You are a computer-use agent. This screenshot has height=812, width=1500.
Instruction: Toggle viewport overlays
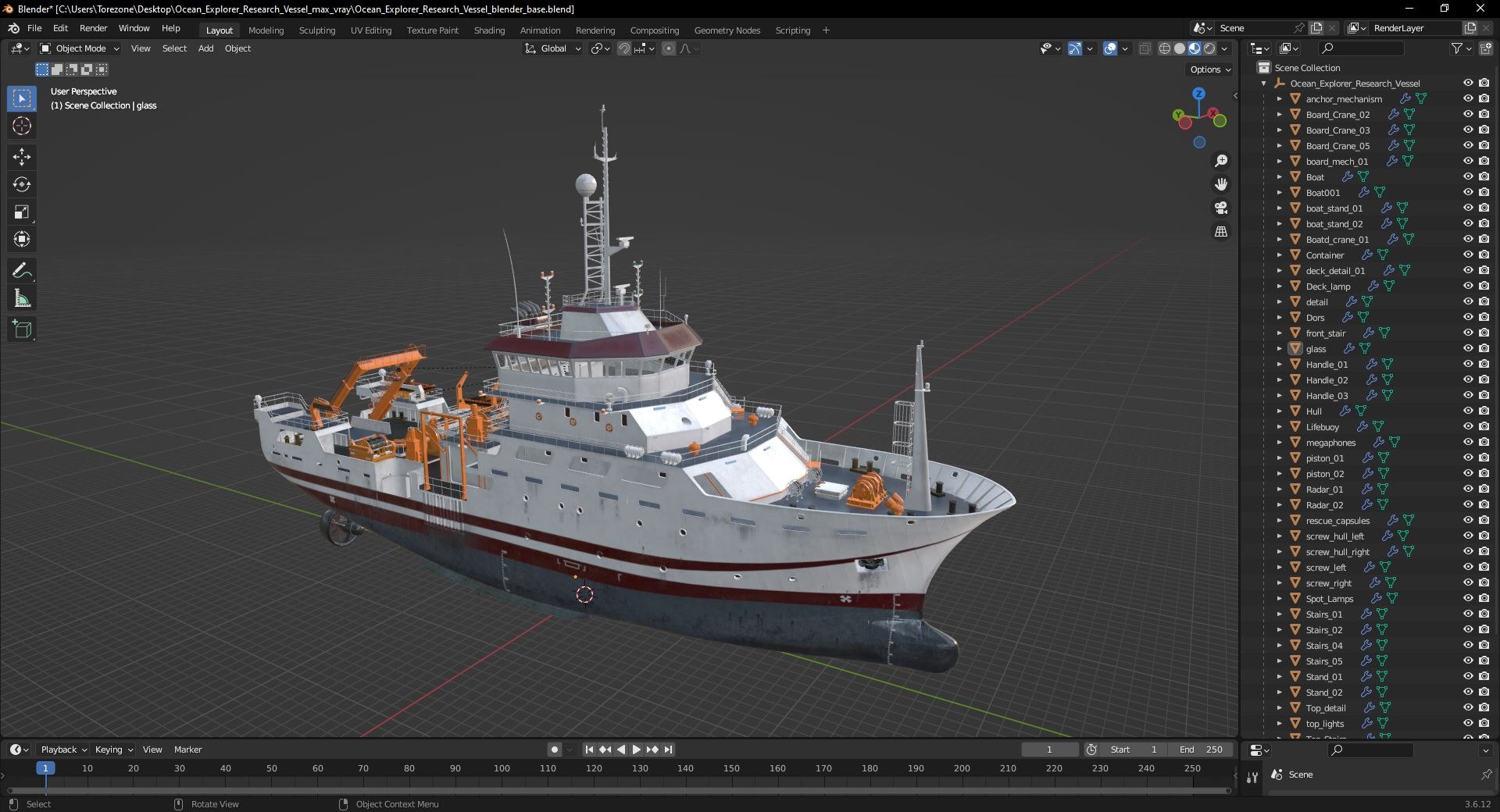coord(1110,48)
